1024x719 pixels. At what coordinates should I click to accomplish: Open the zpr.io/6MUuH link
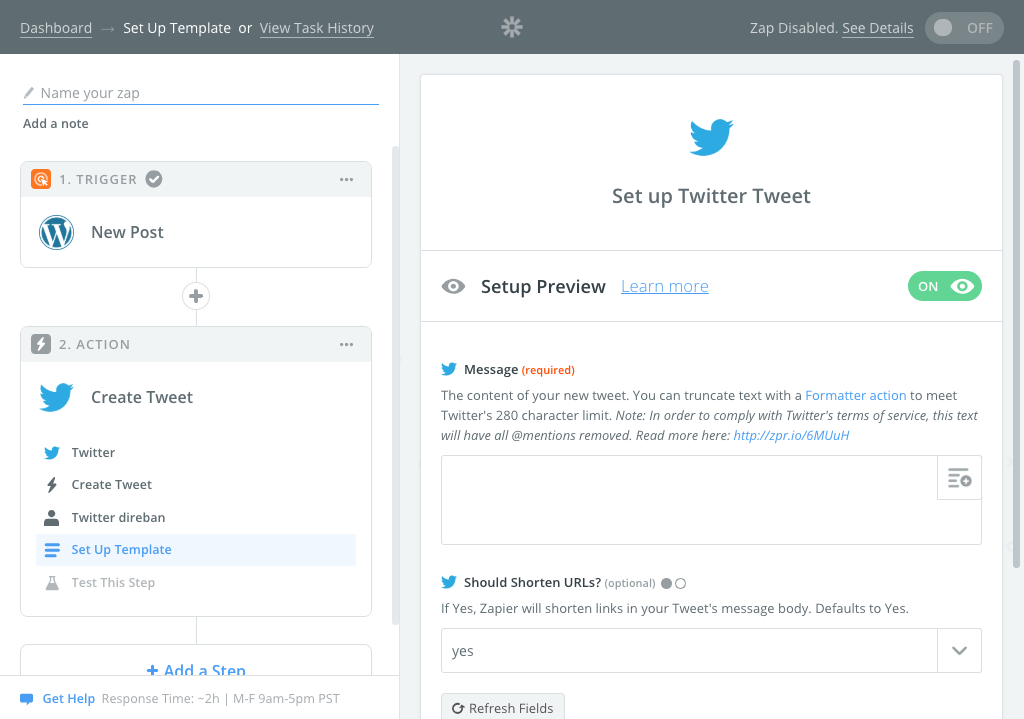pyautogui.click(x=791, y=435)
